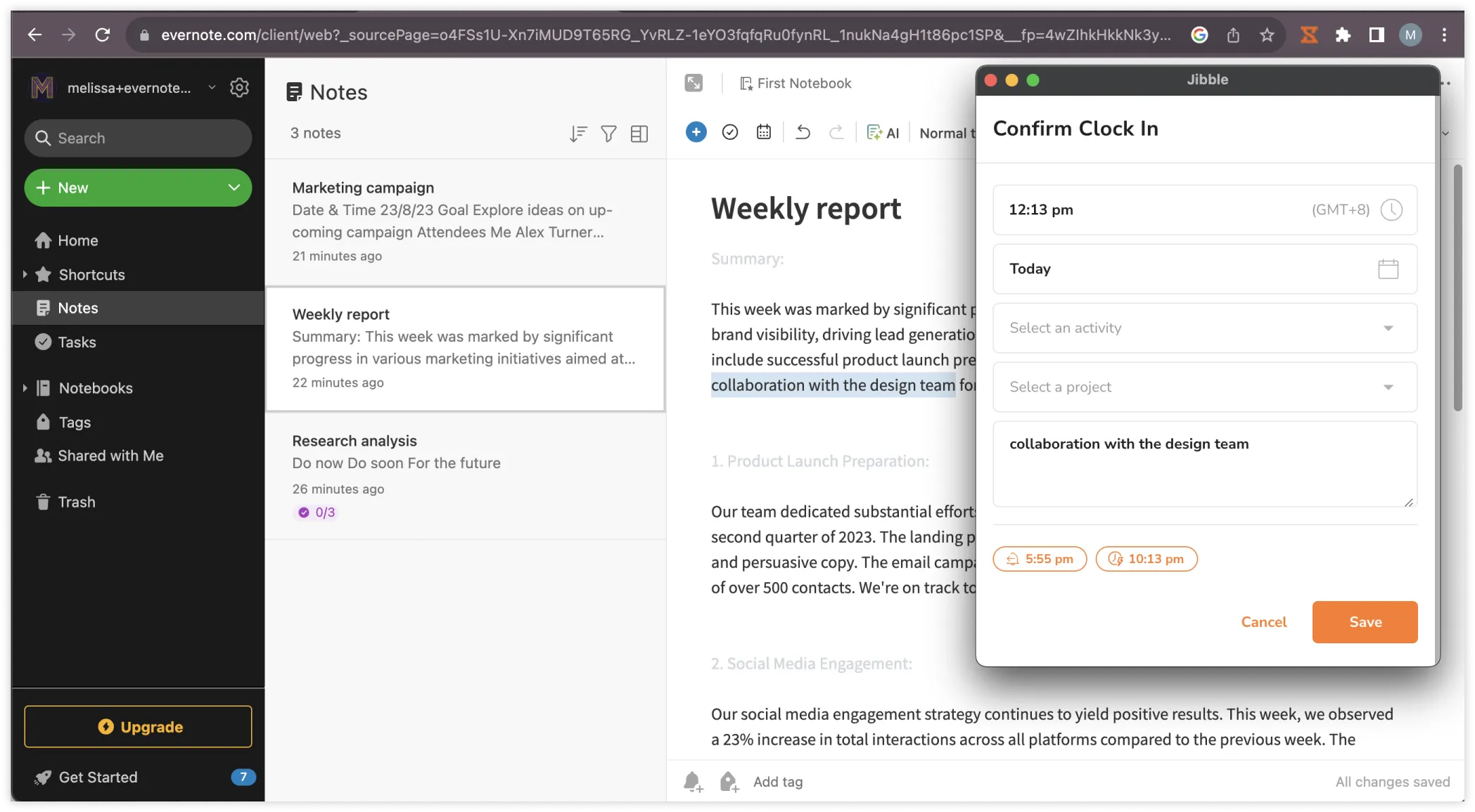Insert a calendar event from the toolbar
Screen dimensions: 1475x812
763,132
